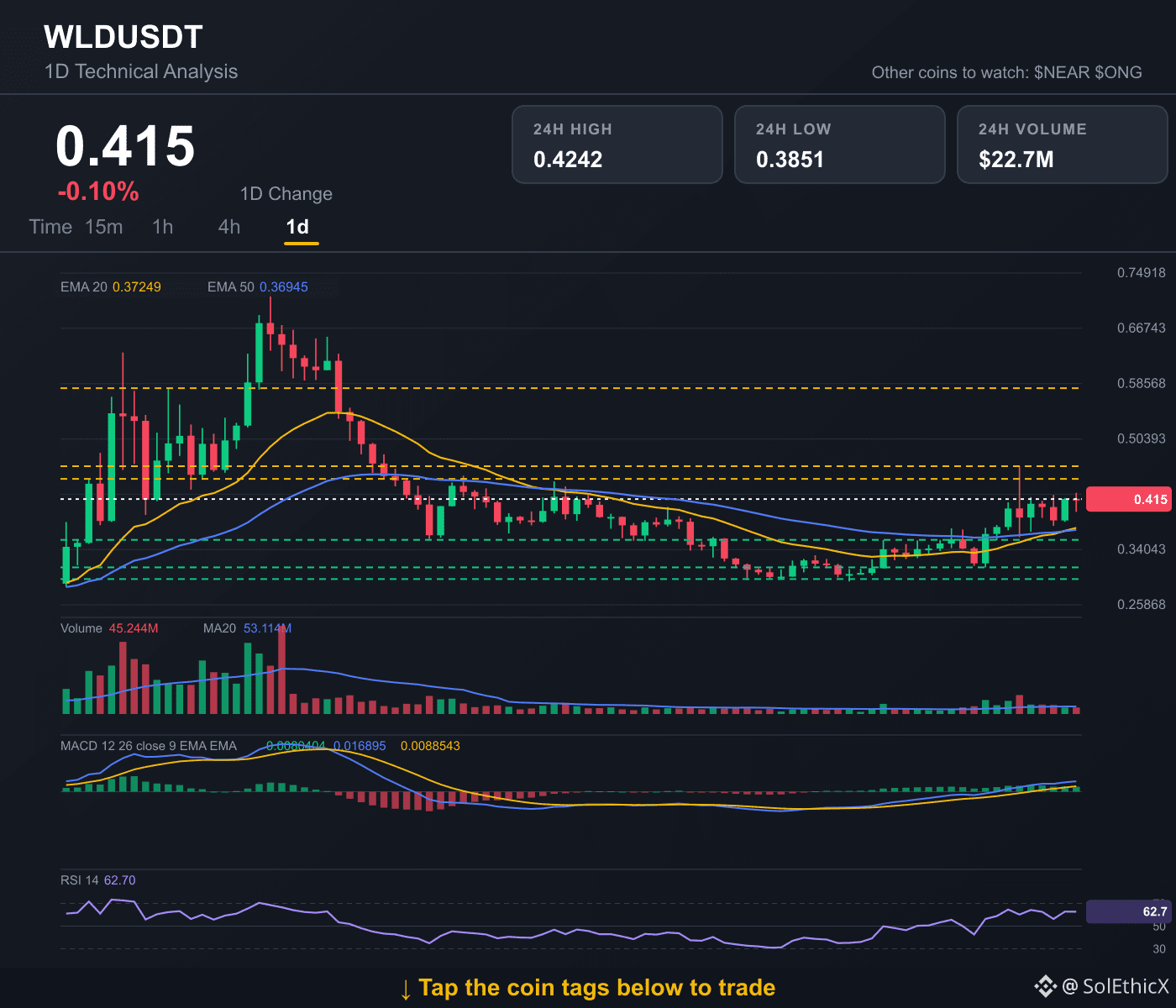
Task: Click the 24H HIGH card
Action: click(617, 144)
